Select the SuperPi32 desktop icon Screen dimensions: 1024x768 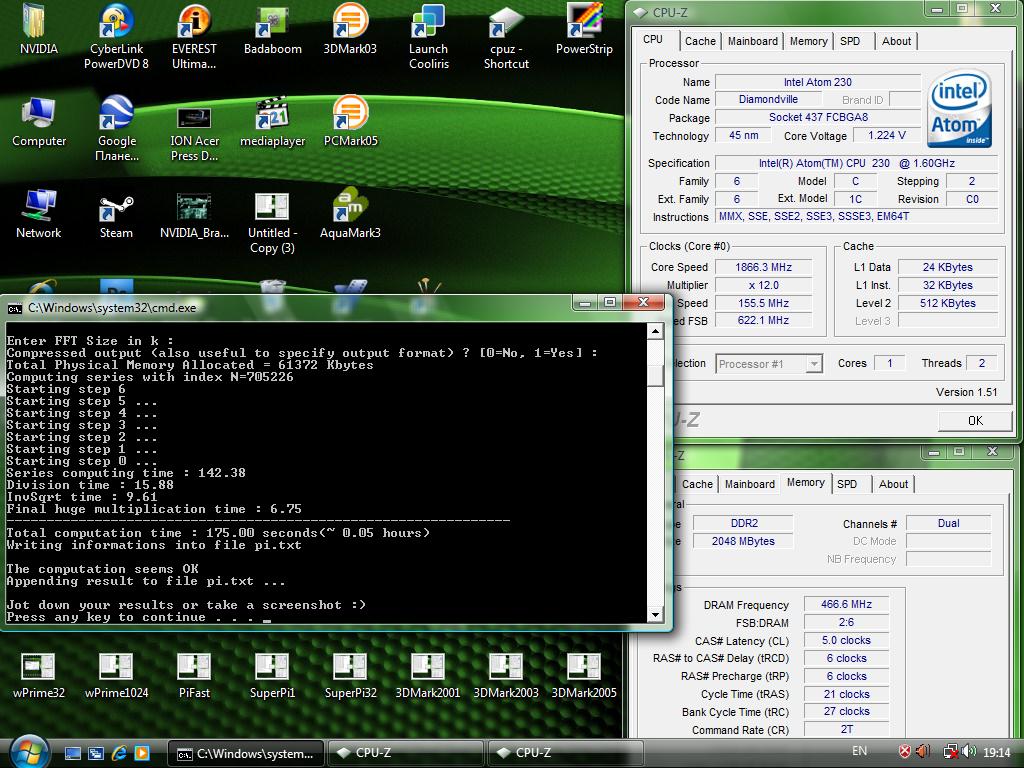pos(350,676)
